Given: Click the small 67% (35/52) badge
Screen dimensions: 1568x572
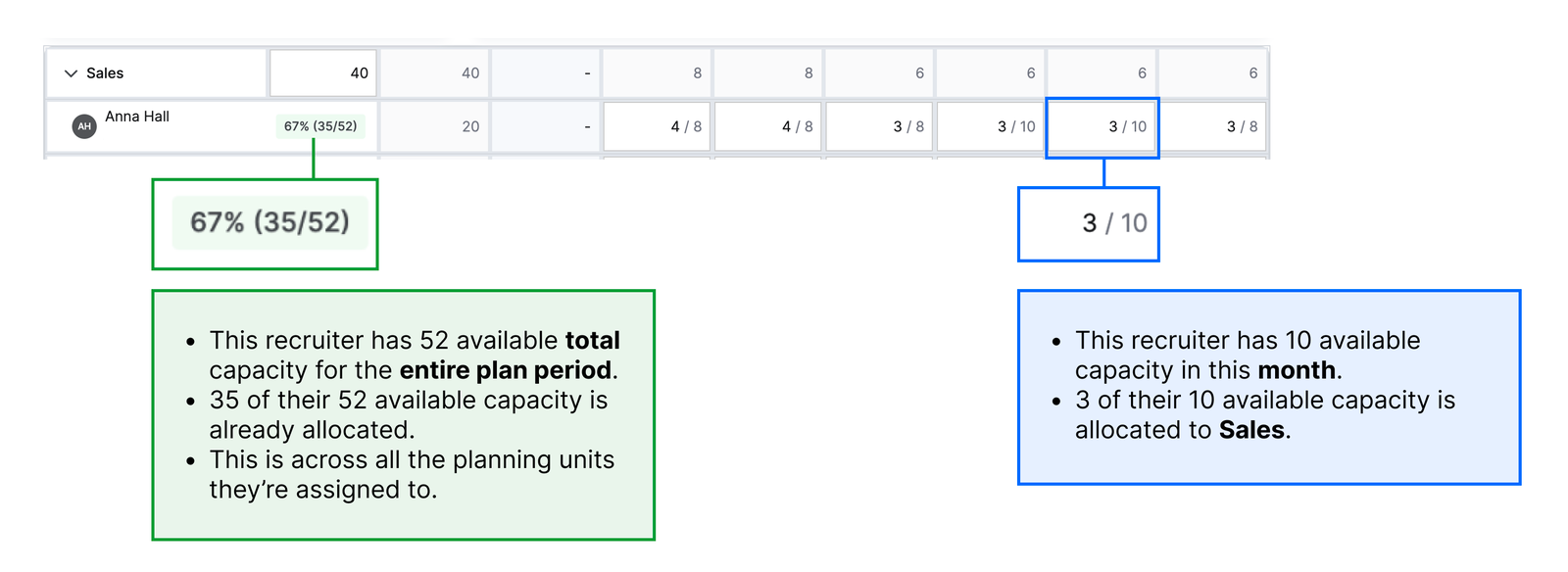Looking at the screenshot, I should 320,126.
